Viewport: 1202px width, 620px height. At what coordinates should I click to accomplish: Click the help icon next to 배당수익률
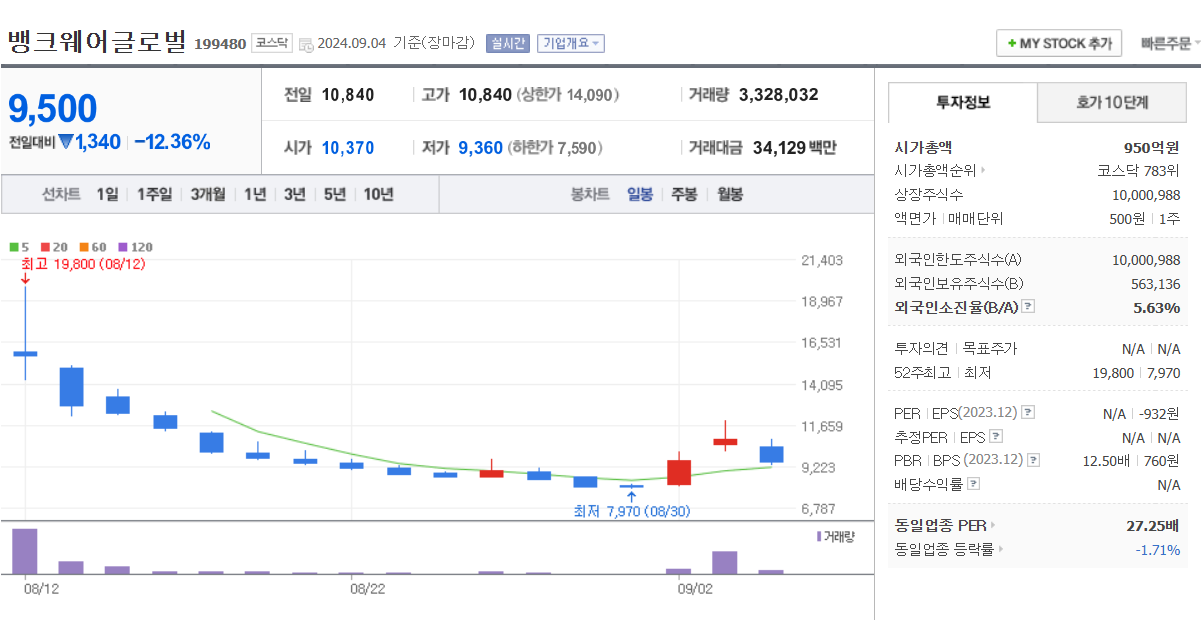[x=974, y=484]
